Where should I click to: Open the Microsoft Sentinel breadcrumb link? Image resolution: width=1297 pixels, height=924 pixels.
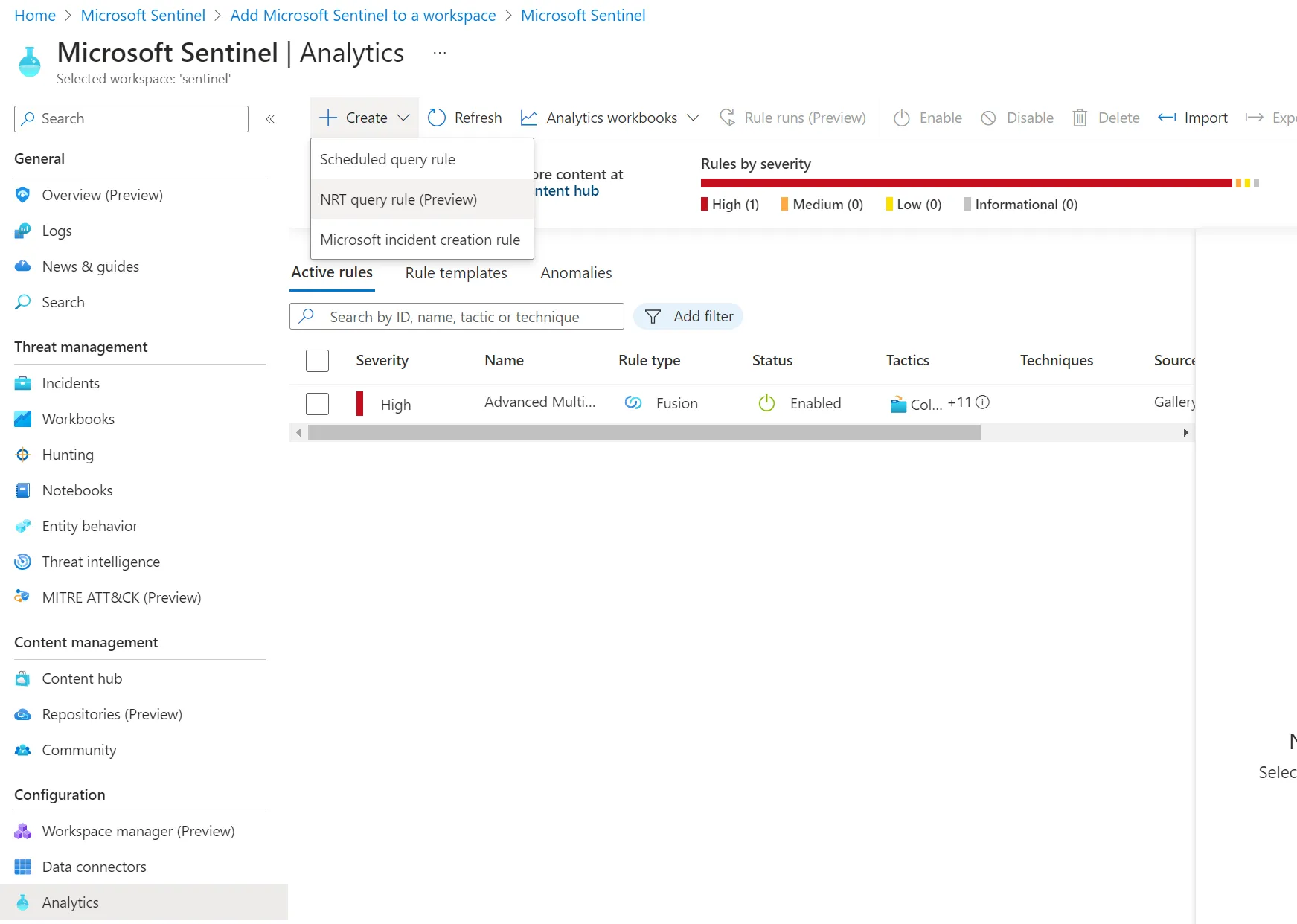click(x=143, y=16)
